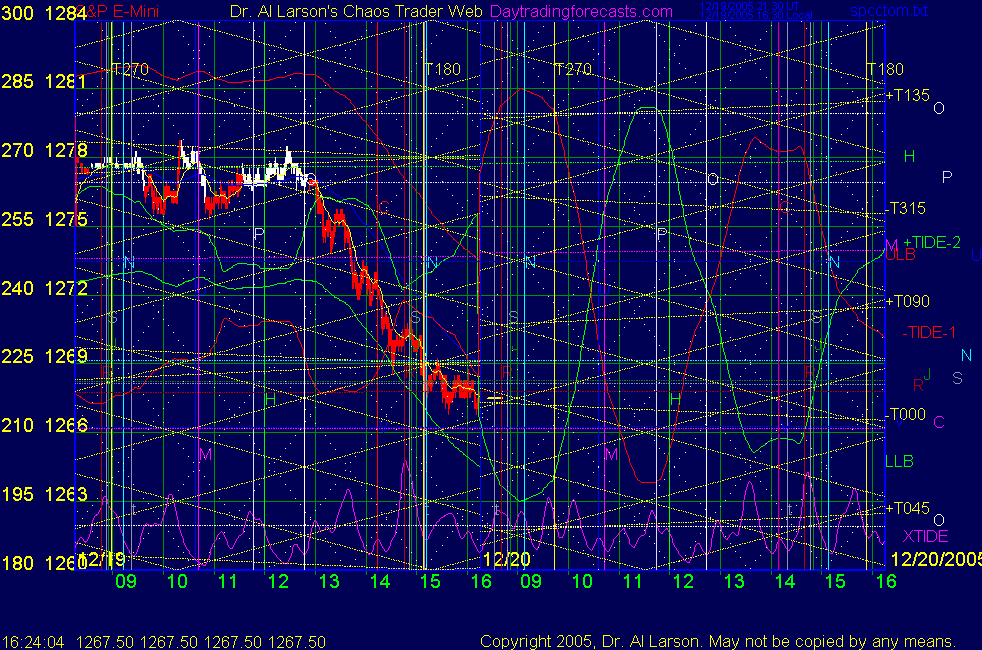Click the spcctom.txt file name
982x650 pixels.
point(889,11)
